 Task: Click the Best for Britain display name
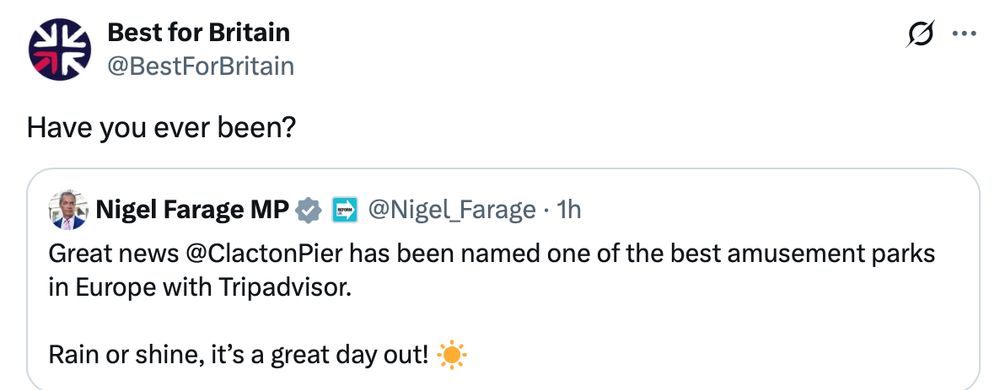point(198,32)
